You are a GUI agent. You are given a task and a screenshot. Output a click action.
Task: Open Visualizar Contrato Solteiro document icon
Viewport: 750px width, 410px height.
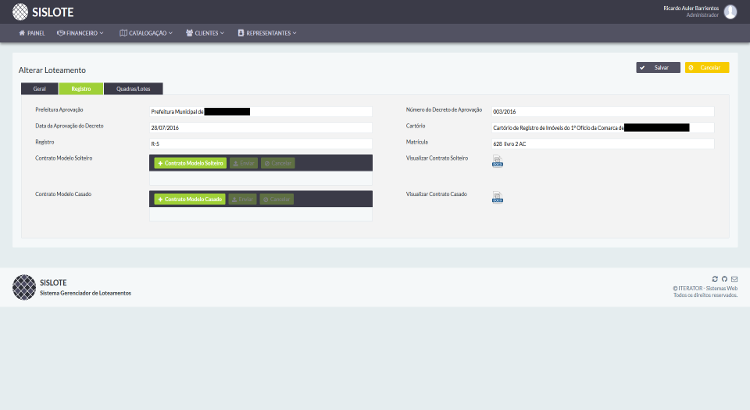tap(497, 161)
